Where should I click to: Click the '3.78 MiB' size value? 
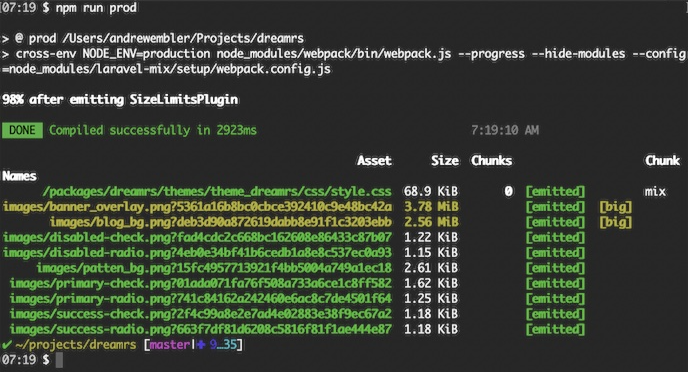tap(431, 207)
